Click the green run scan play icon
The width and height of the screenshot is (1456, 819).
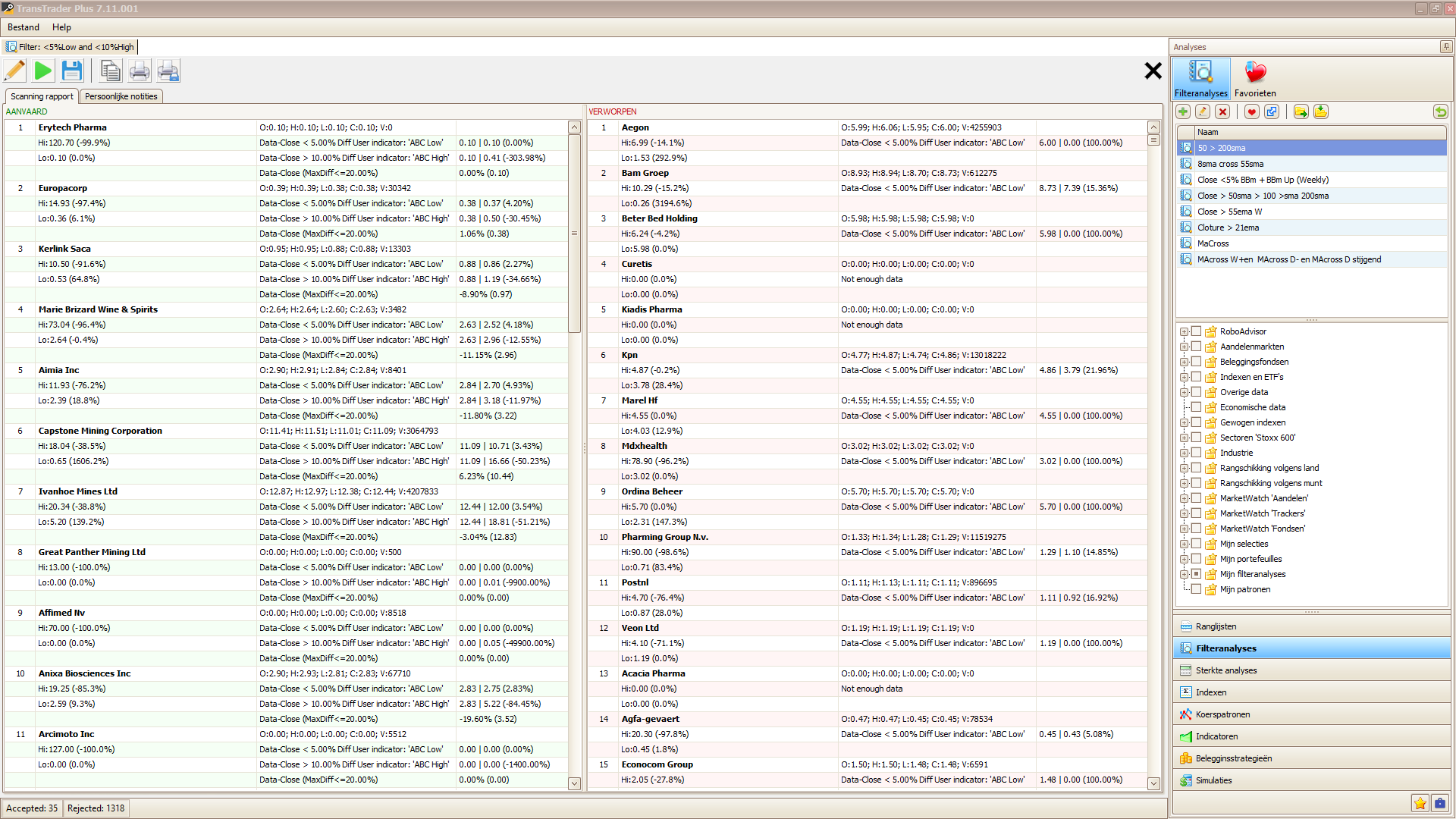pos(43,71)
